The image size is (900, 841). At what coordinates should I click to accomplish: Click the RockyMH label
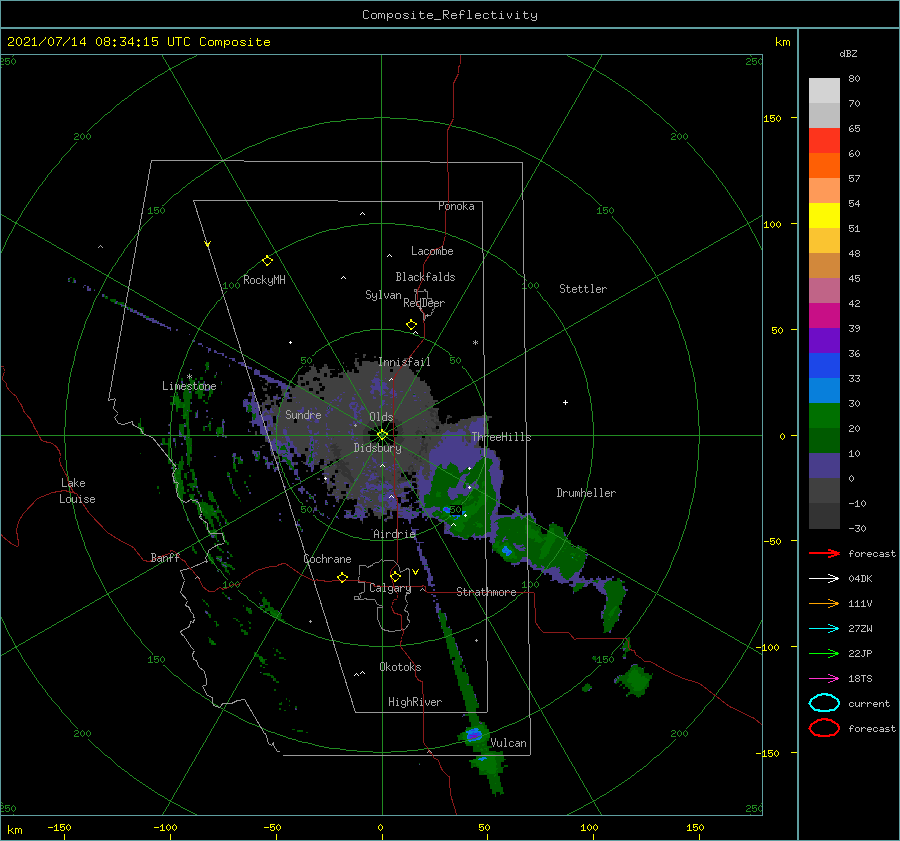click(x=264, y=280)
